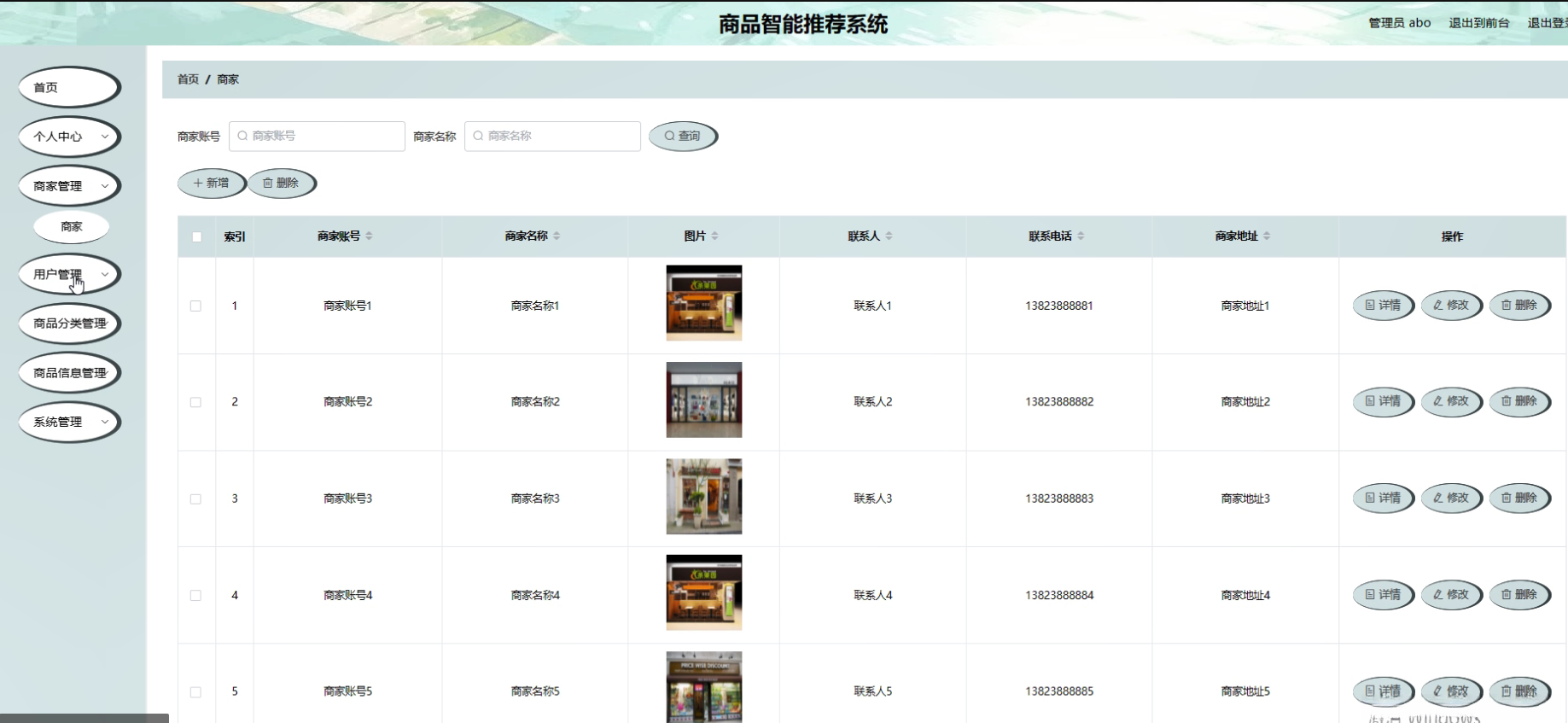Open the shop image thumbnail for 商家名称1
Viewport: 1568px width, 723px height.
[x=704, y=303]
